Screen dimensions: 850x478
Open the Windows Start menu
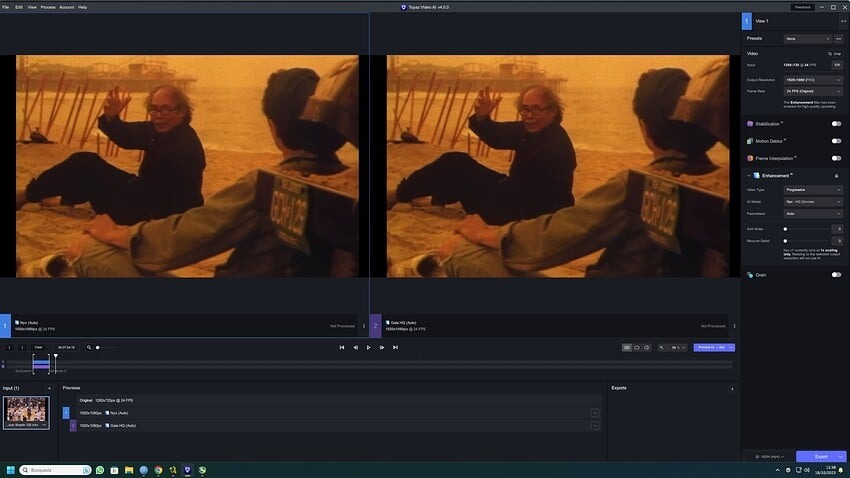click(10, 470)
